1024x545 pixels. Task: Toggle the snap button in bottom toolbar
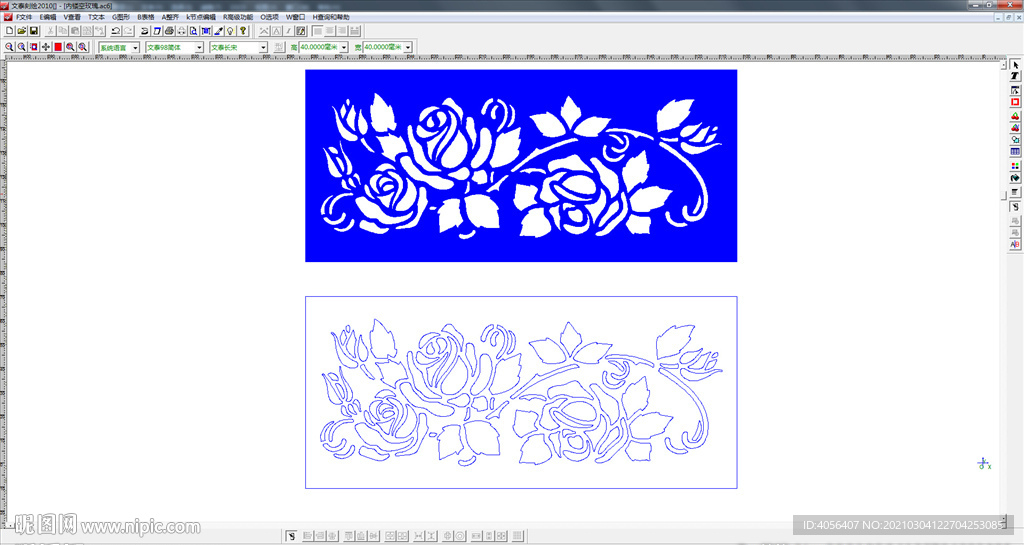click(291, 536)
